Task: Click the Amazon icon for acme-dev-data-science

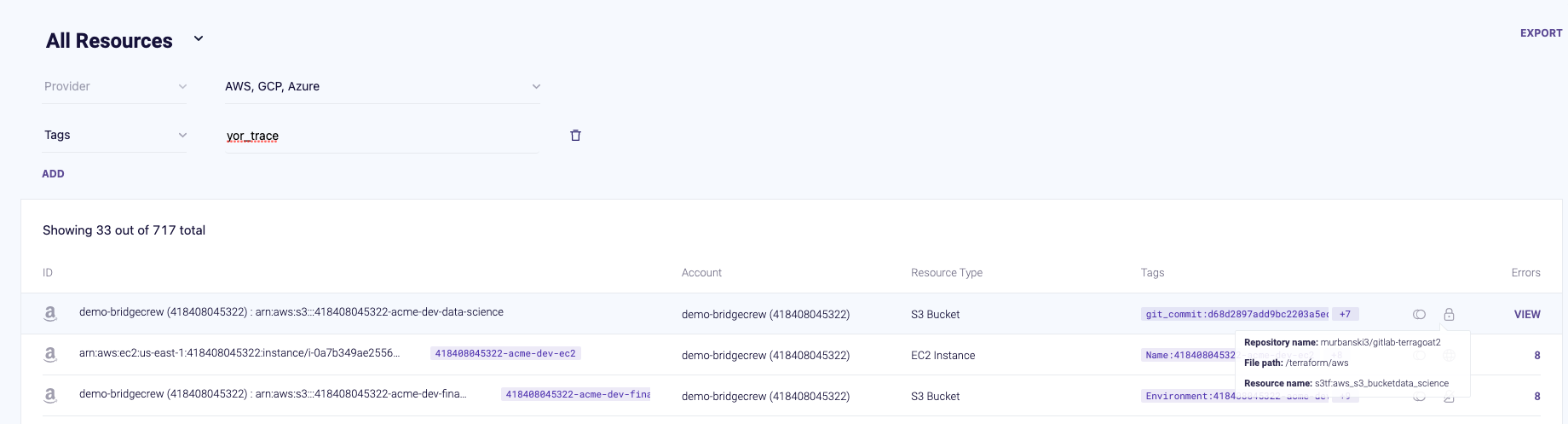Action: pyautogui.click(x=50, y=314)
